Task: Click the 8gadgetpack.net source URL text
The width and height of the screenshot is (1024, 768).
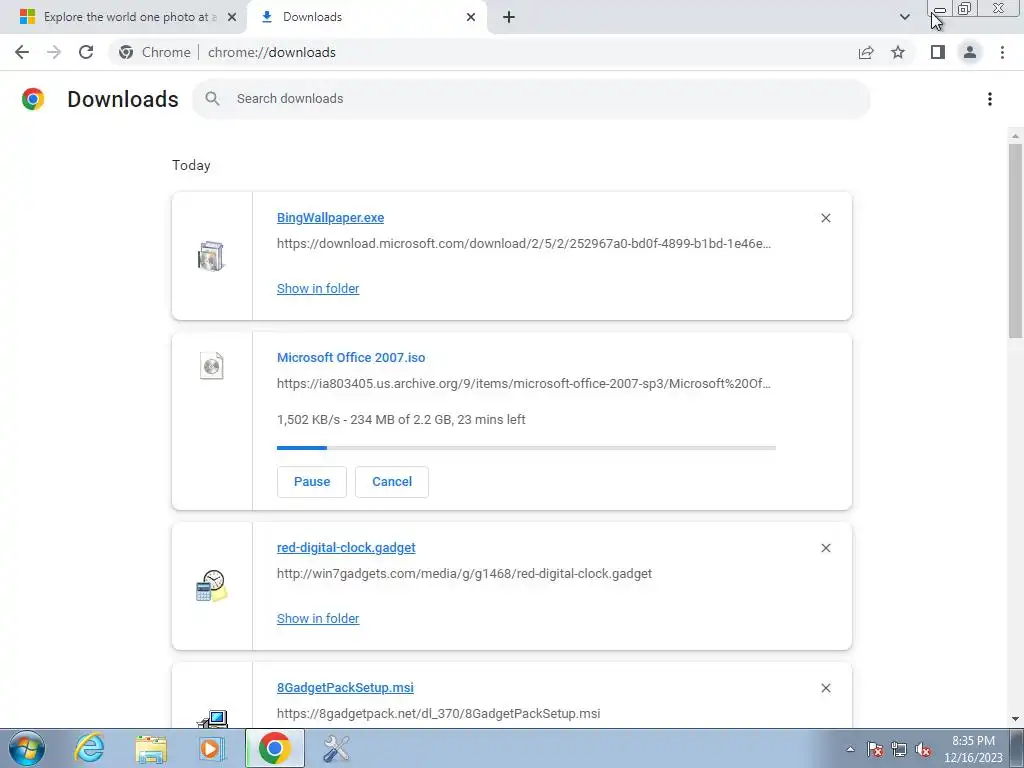Action: [x=438, y=714]
